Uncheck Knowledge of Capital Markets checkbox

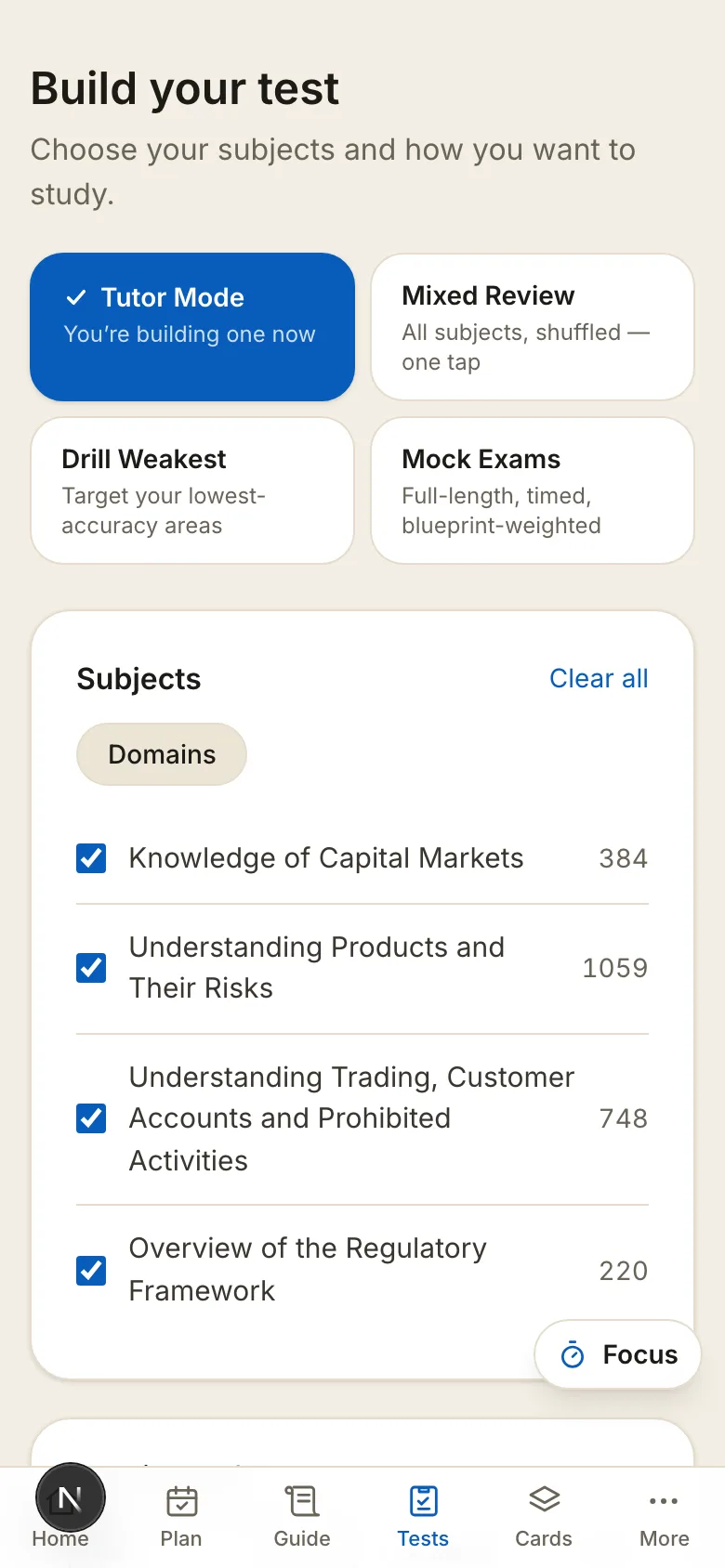pyautogui.click(x=91, y=858)
